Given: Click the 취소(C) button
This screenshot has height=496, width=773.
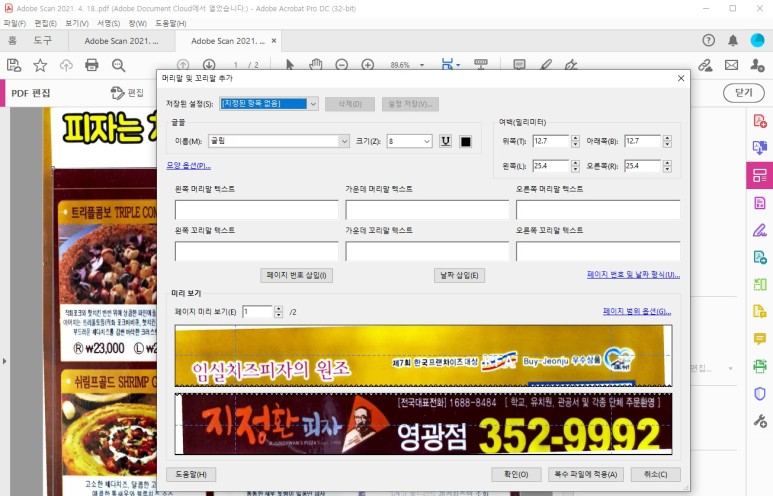Looking at the screenshot, I should click(x=656, y=474).
